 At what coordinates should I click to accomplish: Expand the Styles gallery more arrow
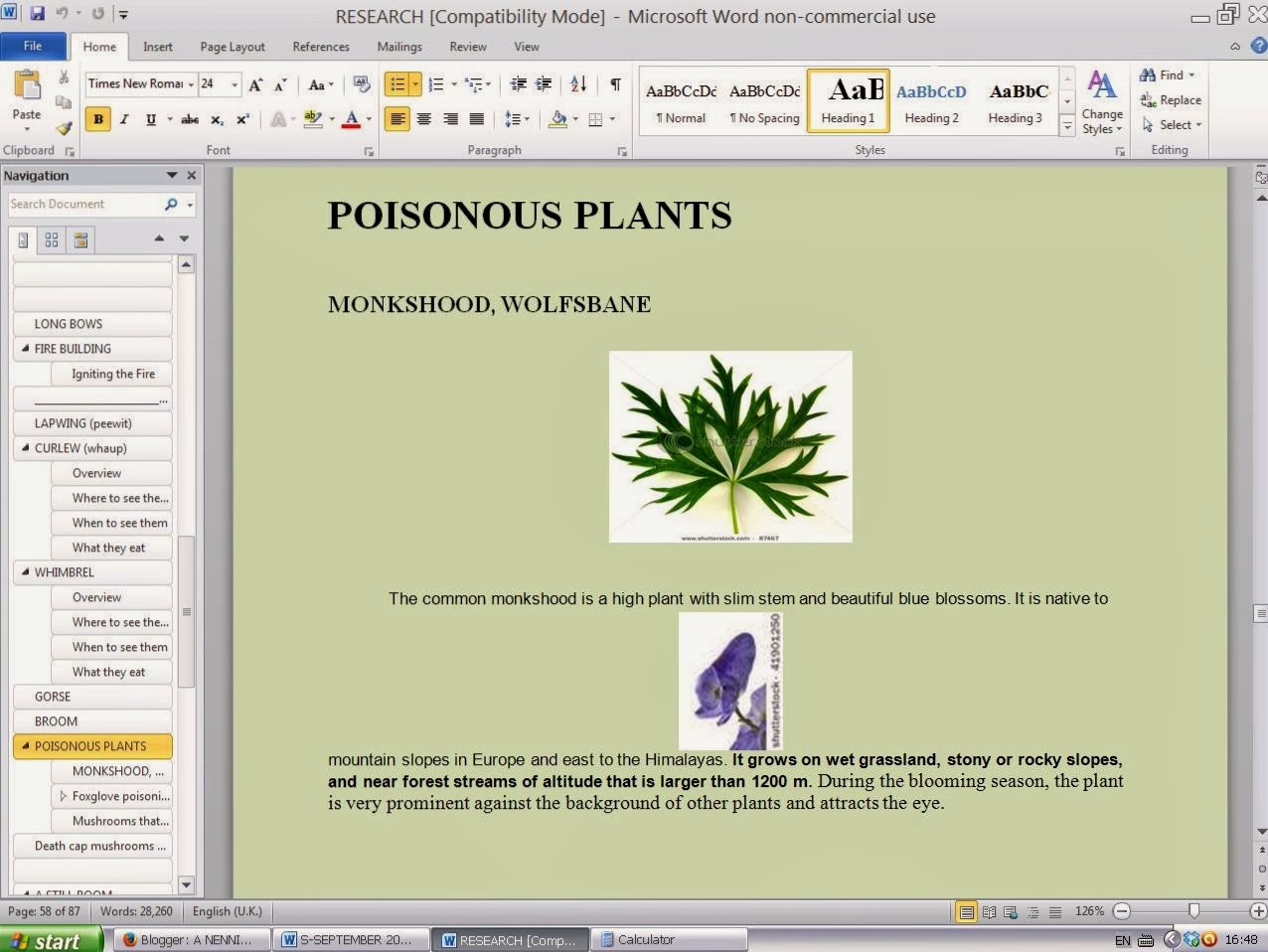pos(1066,126)
